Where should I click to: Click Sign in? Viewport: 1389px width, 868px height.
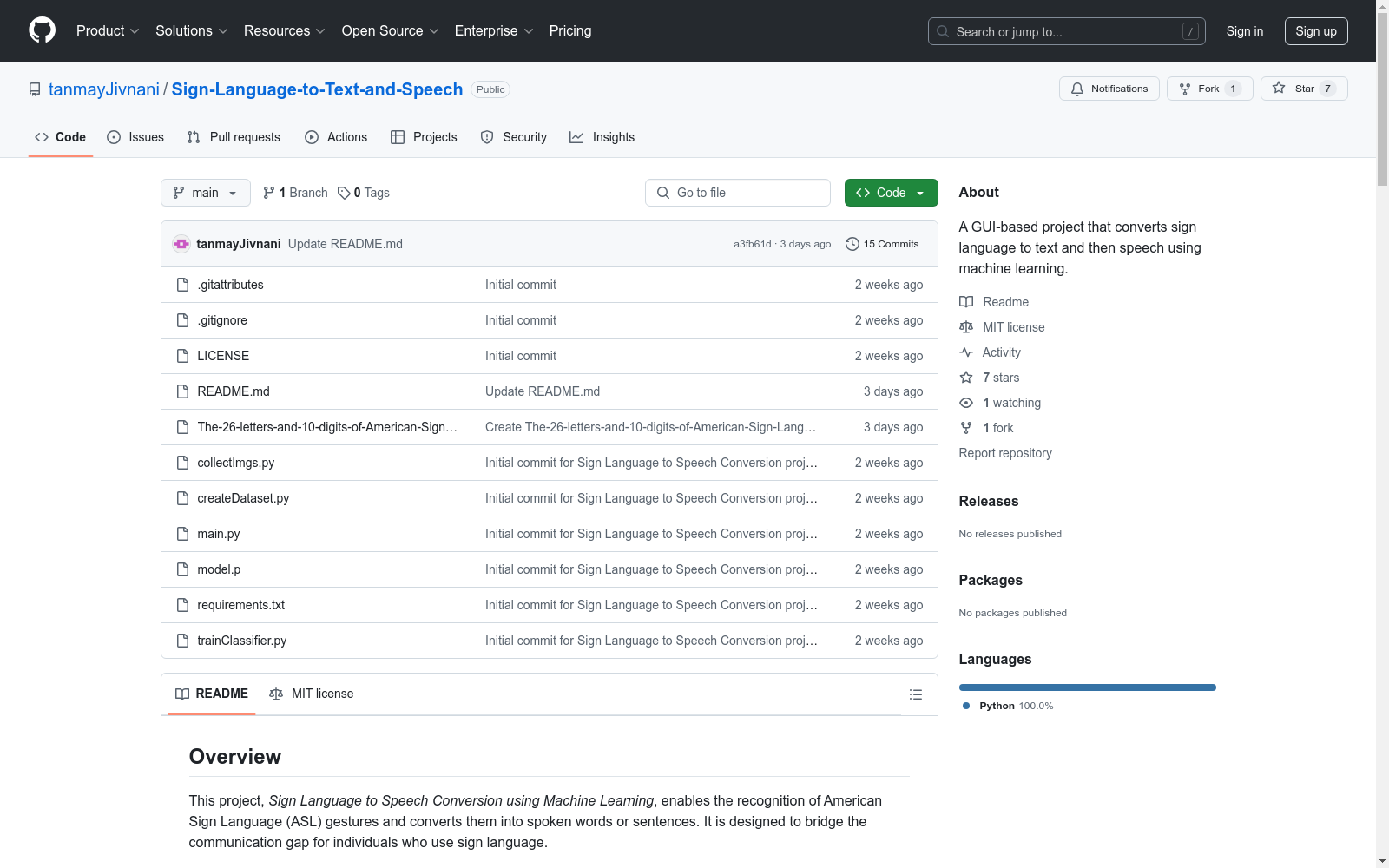(1245, 31)
